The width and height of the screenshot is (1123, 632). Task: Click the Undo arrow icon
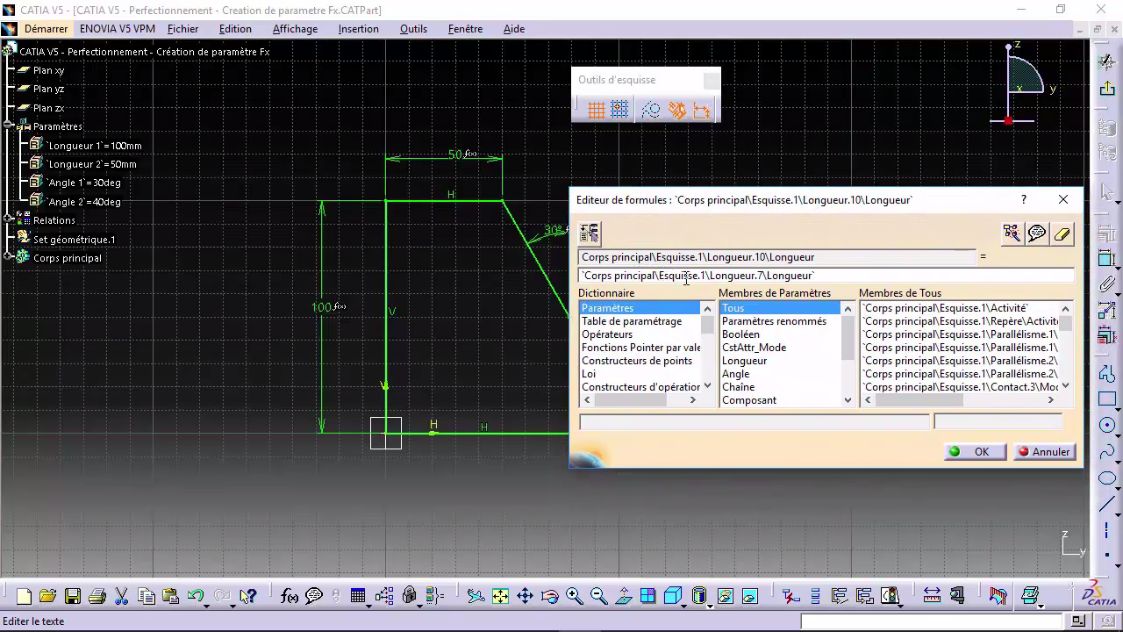point(195,596)
